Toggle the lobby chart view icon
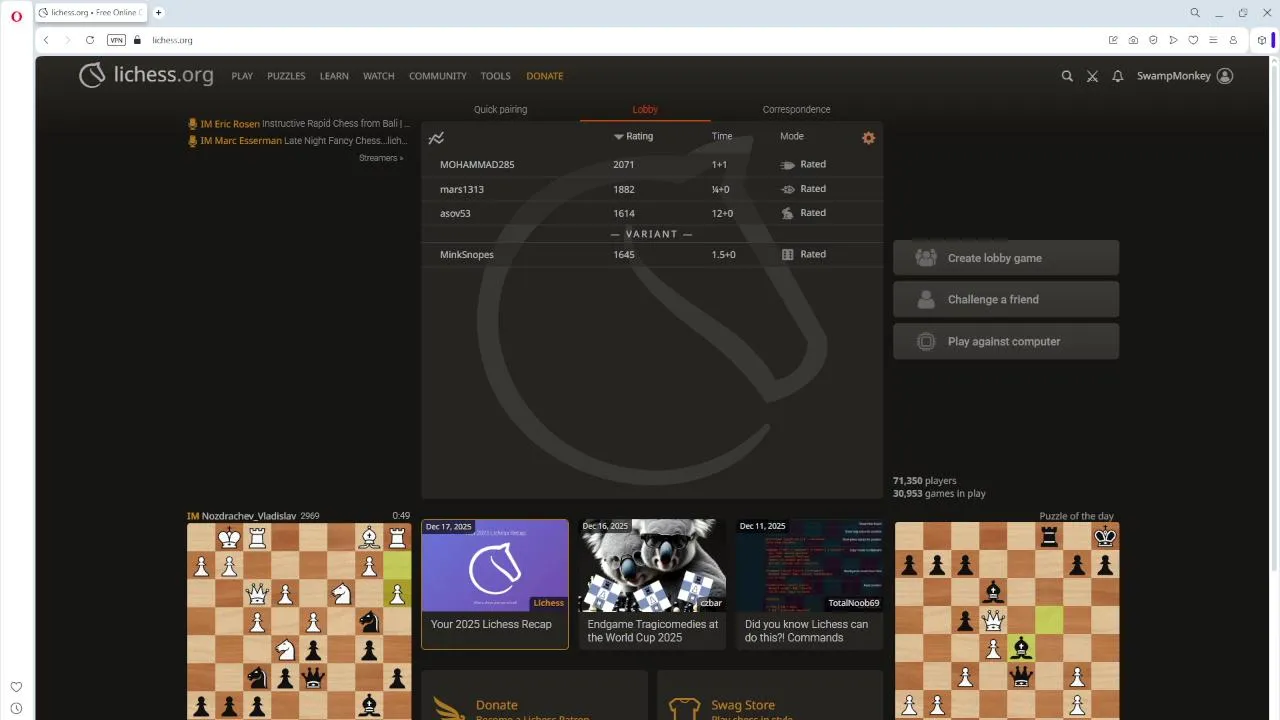This screenshot has height=720, width=1280. (x=436, y=138)
